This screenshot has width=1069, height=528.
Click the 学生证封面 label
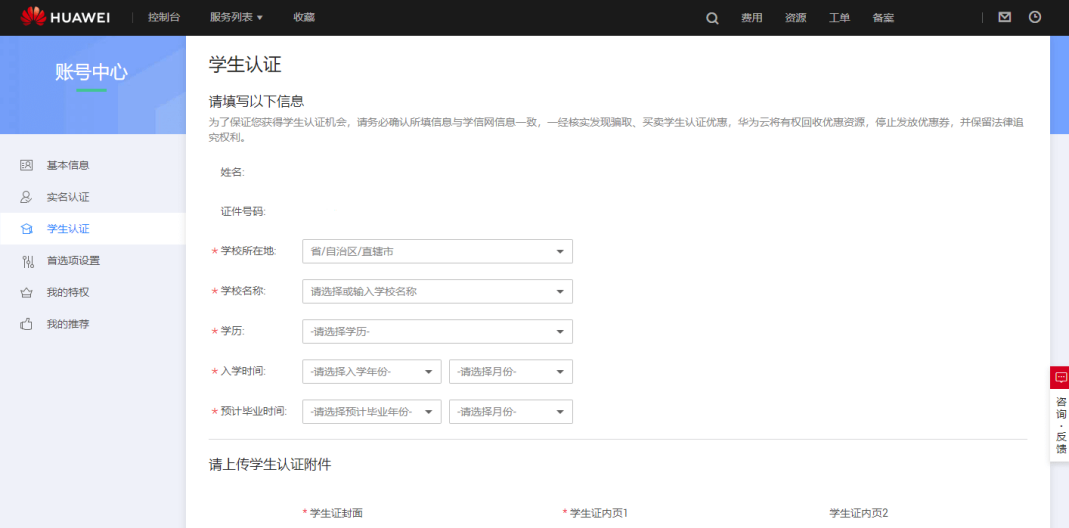(336, 512)
